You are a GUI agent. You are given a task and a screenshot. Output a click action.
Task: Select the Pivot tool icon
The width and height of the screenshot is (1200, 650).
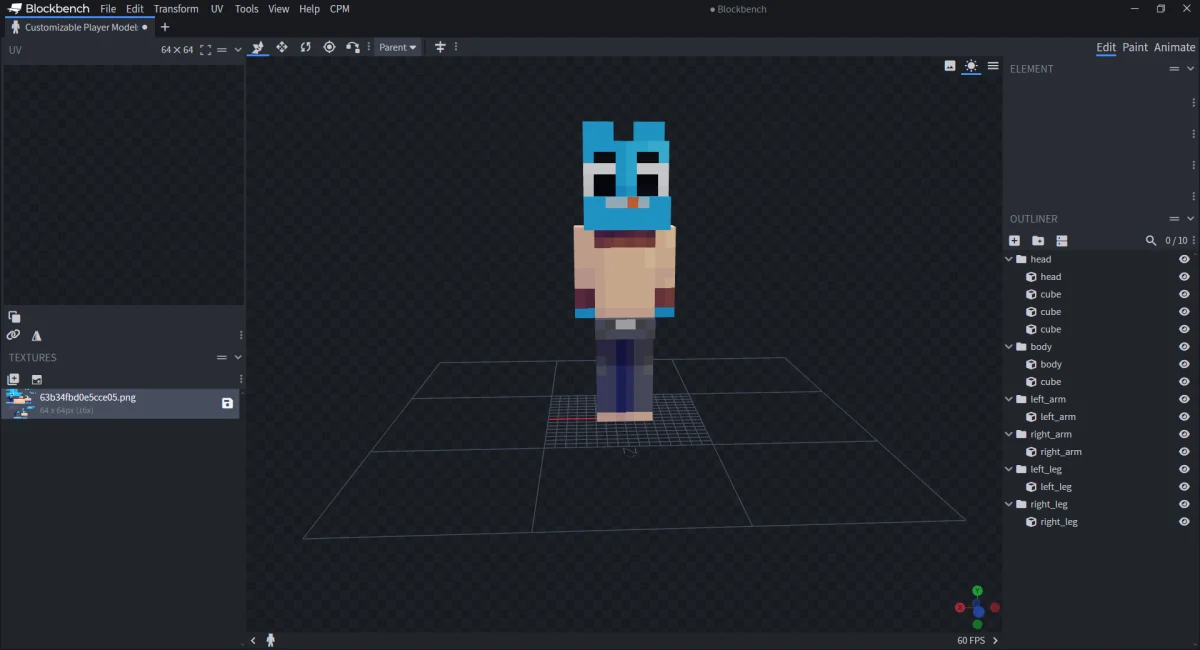click(x=329, y=47)
